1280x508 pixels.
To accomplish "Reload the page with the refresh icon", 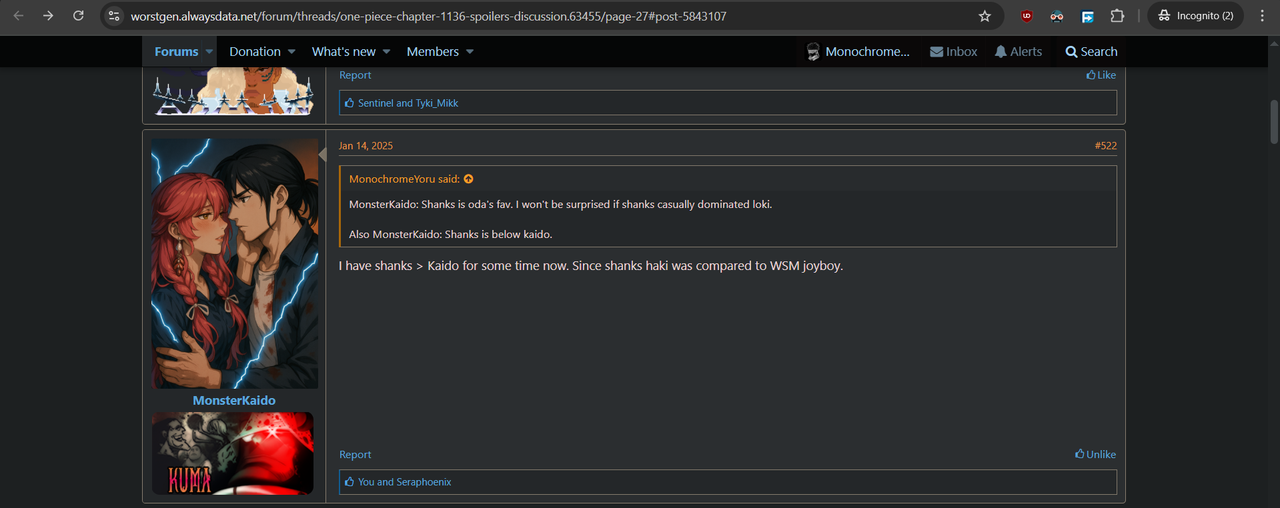I will tap(78, 16).
